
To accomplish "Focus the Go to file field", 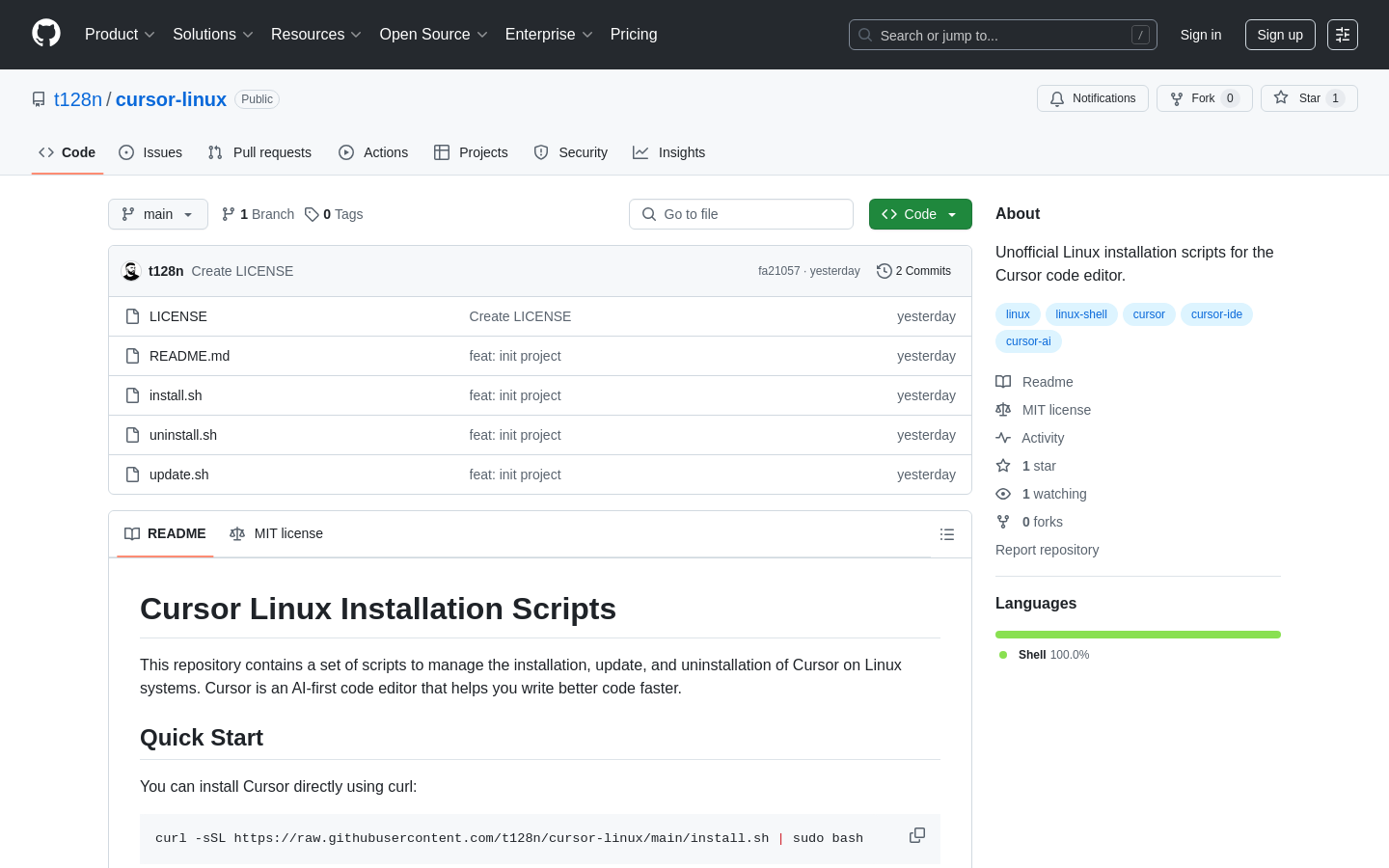I will click(741, 214).
